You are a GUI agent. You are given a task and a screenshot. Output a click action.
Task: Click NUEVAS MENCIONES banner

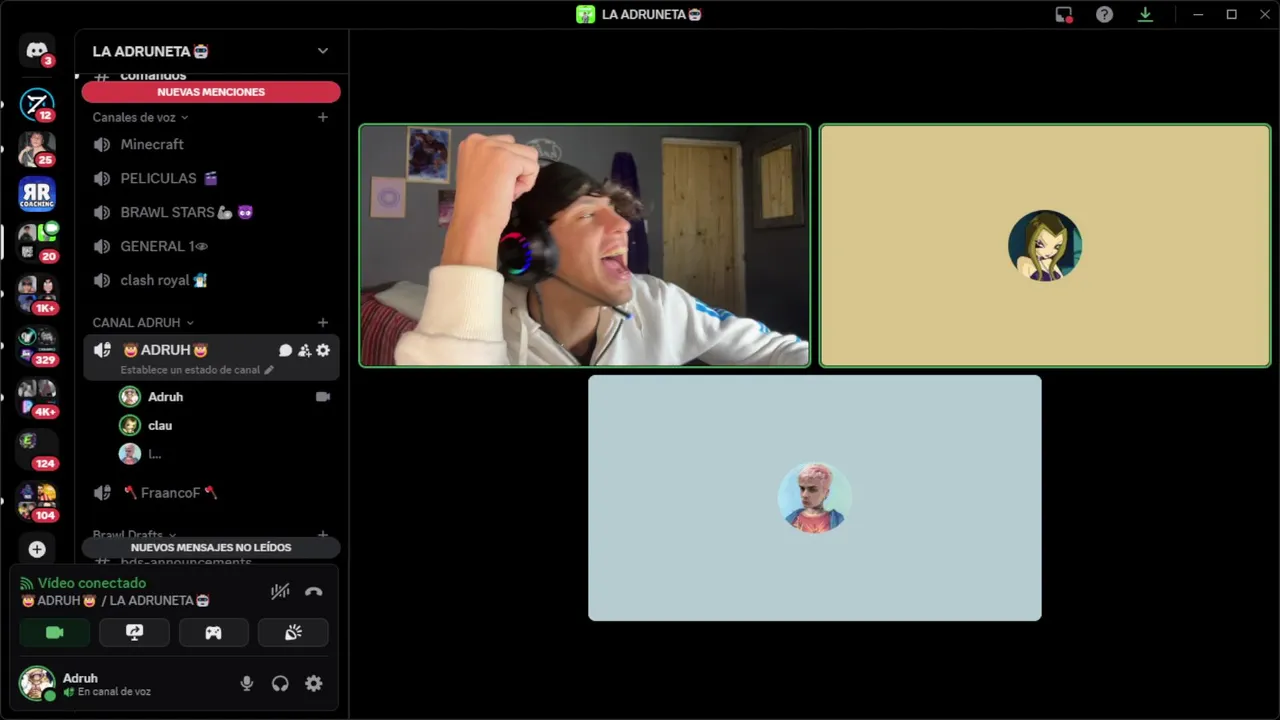click(211, 92)
